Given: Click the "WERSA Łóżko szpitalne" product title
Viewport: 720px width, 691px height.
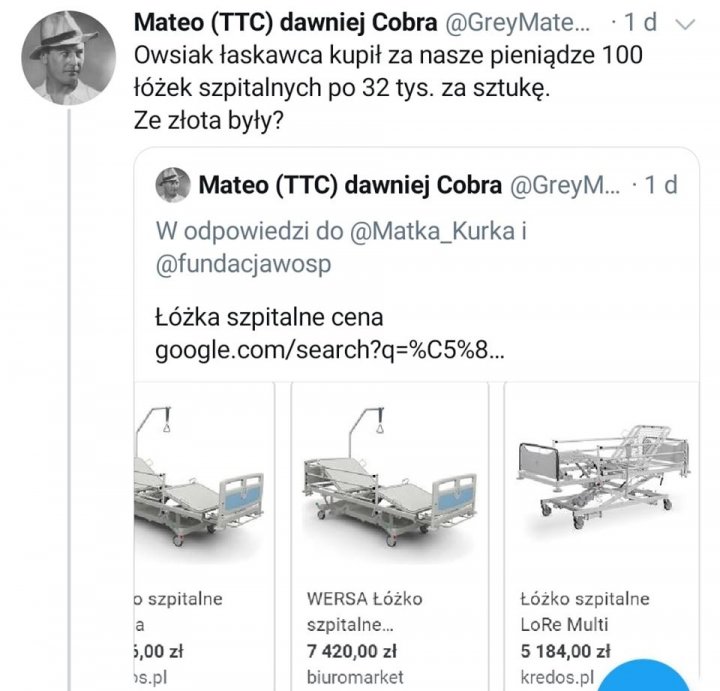Looking at the screenshot, I should (x=364, y=613).
